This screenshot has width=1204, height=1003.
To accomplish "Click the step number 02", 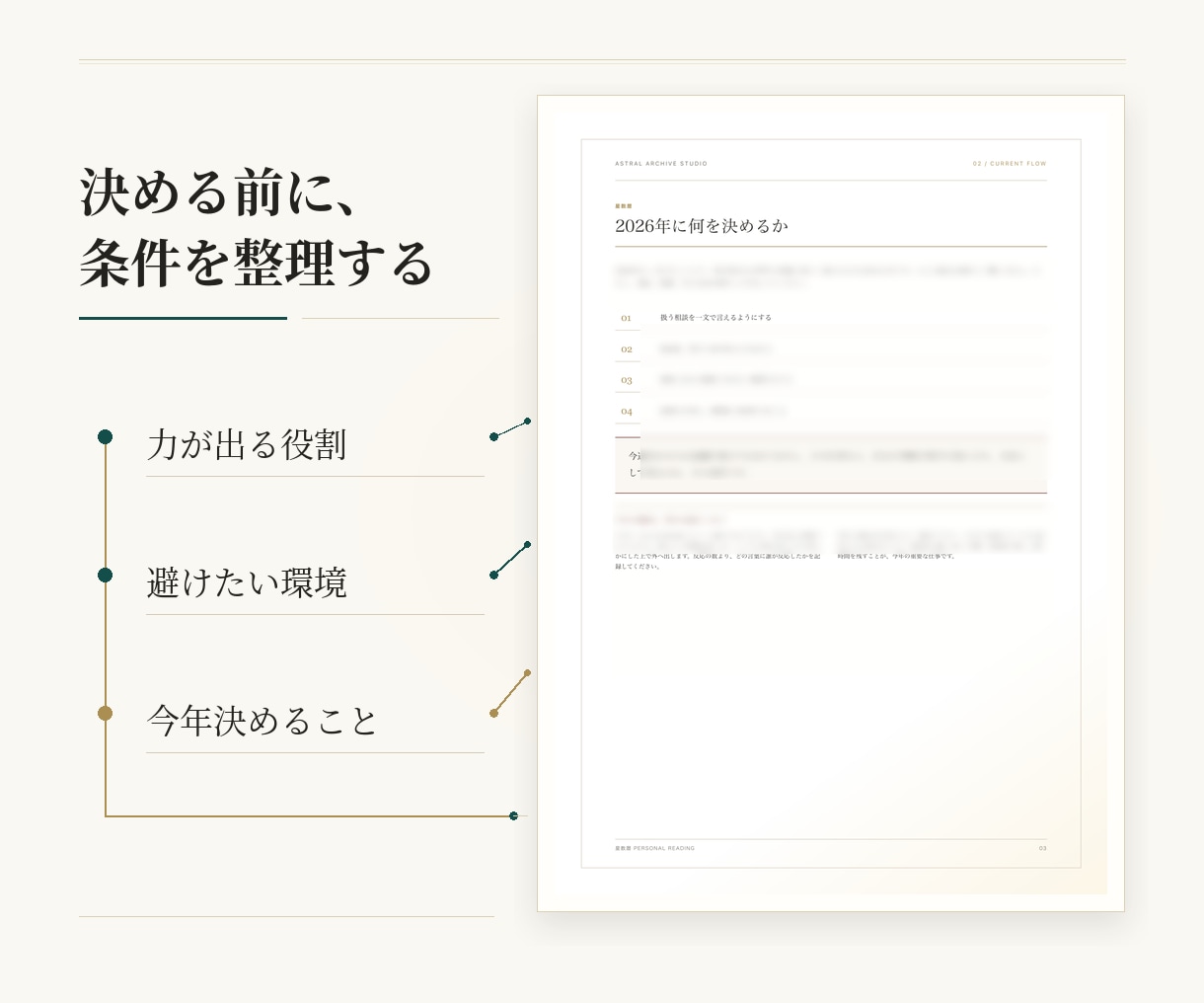I will [626, 349].
